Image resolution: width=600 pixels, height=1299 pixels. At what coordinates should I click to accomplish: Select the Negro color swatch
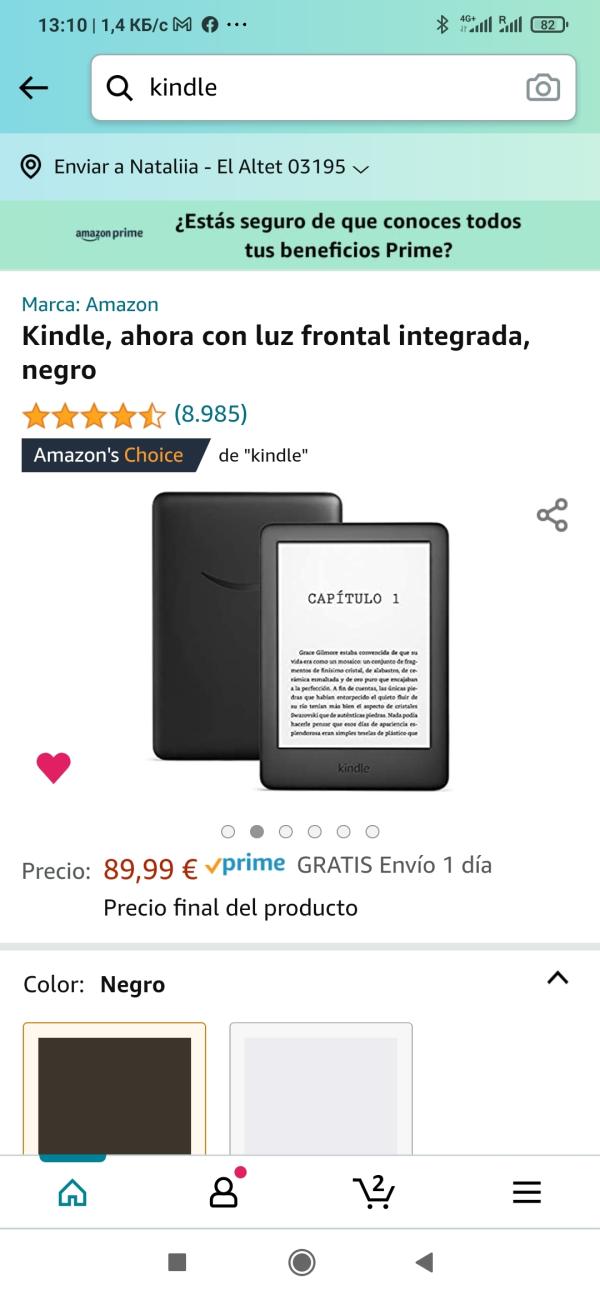pos(114,1088)
